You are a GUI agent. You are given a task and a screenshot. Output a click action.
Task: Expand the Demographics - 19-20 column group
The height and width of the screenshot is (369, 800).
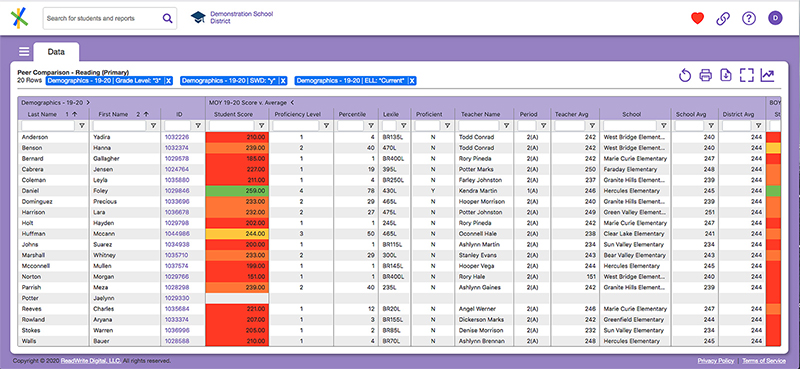click(x=88, y=102)
